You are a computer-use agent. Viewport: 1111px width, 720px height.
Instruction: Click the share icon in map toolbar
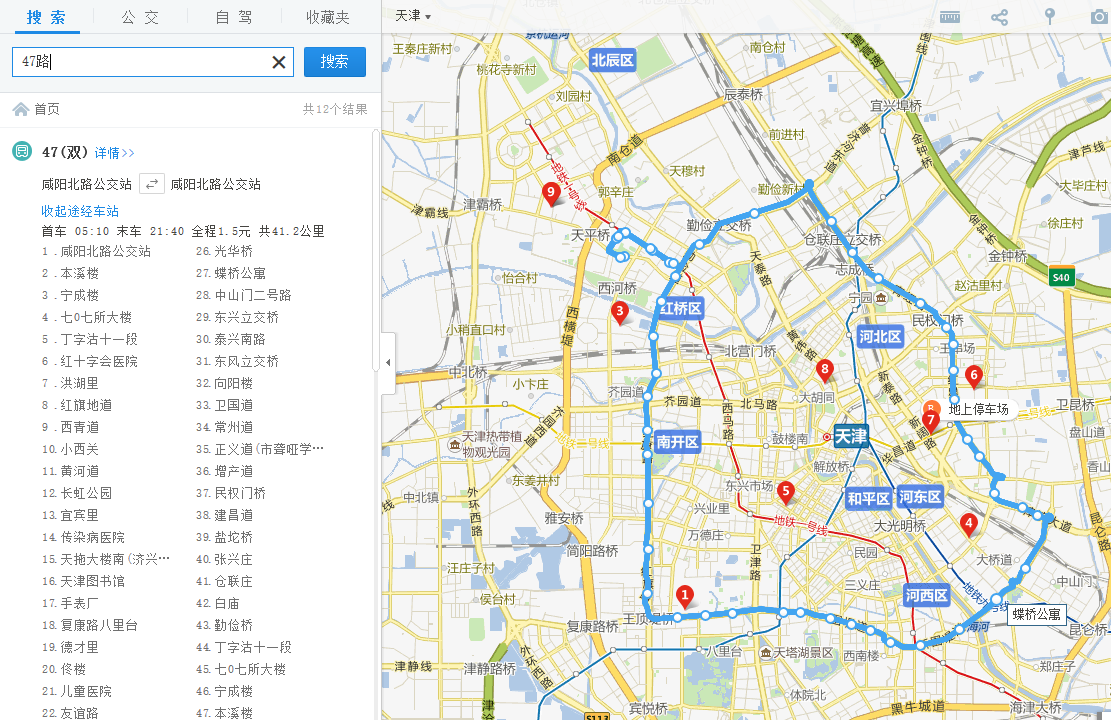pos(999,17)
